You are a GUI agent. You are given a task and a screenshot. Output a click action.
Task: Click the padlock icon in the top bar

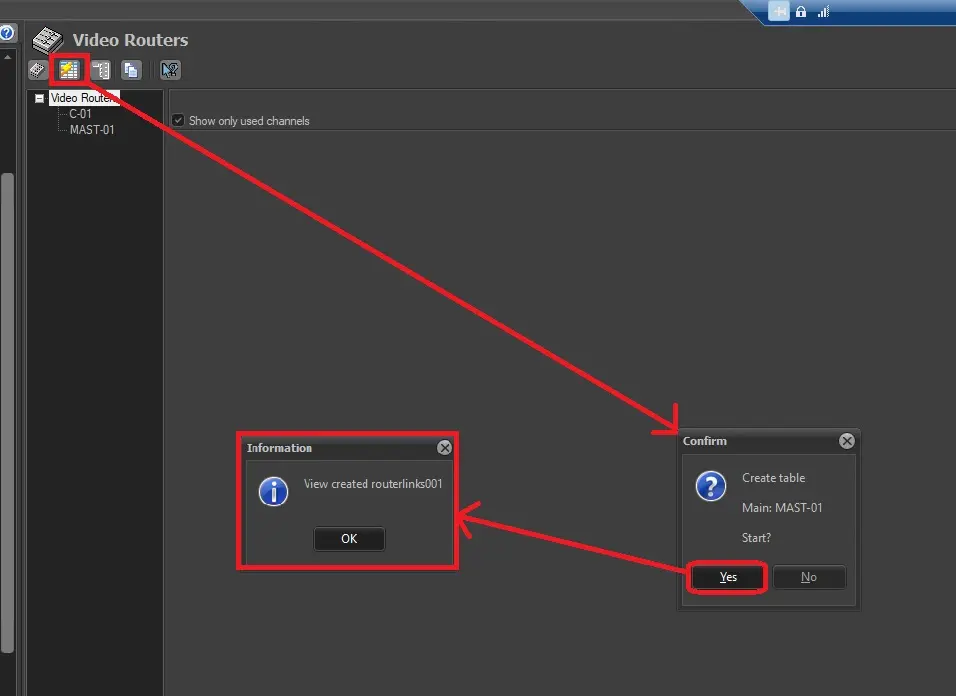[x=801, y=12]
